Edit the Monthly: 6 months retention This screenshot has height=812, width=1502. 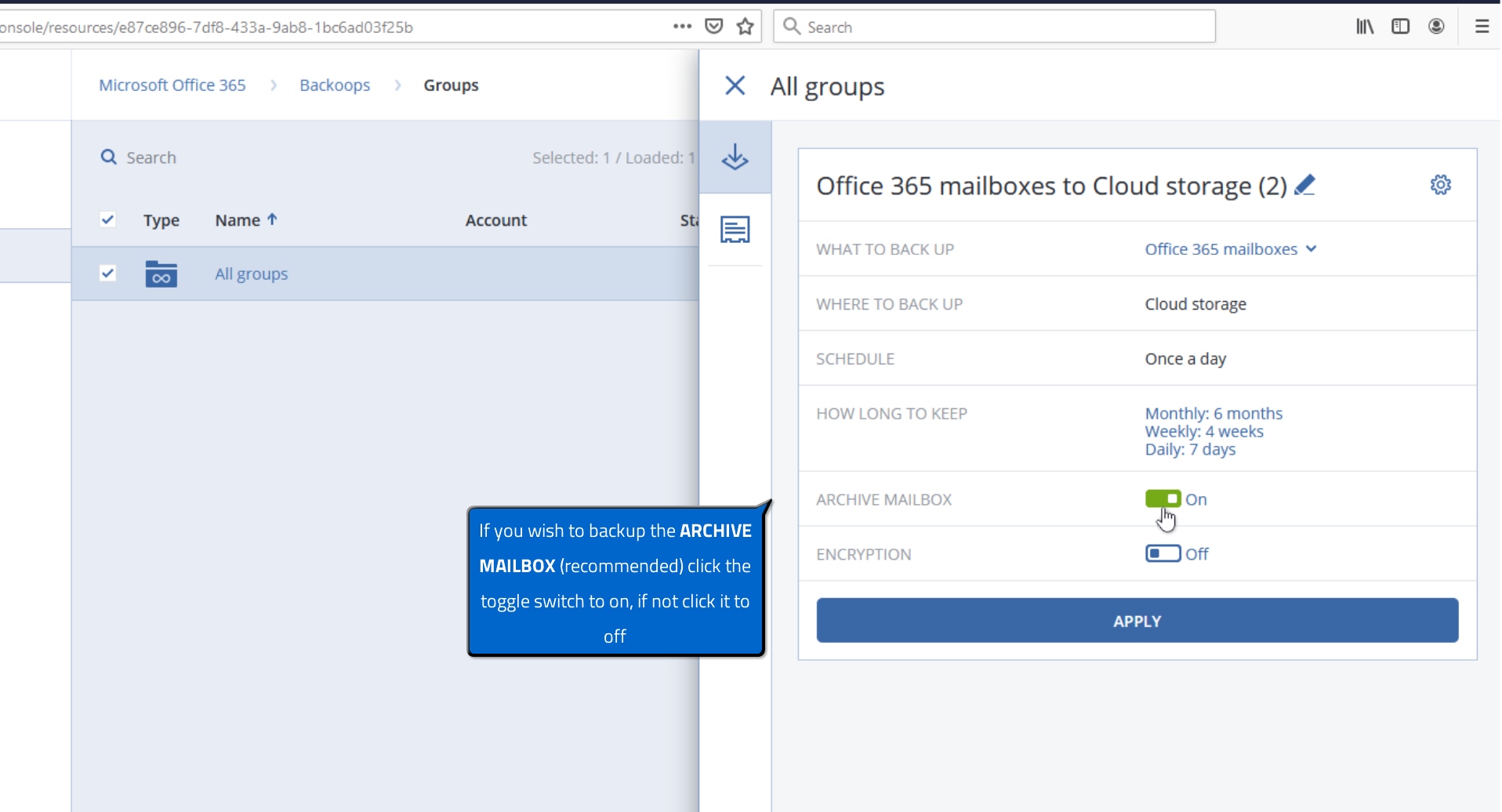pos(1214,413)
